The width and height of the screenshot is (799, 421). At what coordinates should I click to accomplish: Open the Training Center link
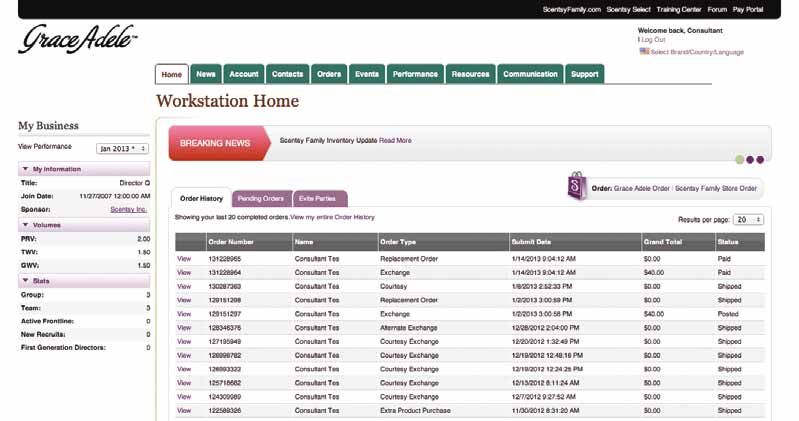point(679,10)
